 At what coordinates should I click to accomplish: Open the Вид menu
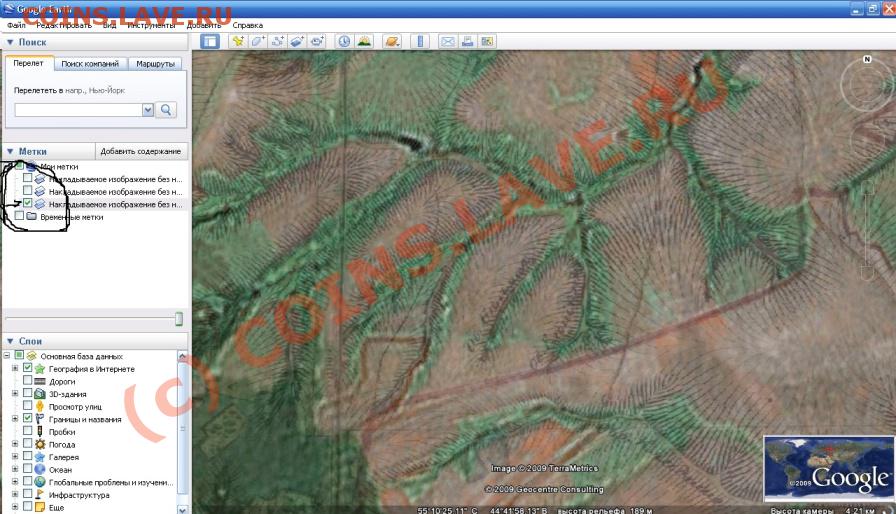click(109, 25)
